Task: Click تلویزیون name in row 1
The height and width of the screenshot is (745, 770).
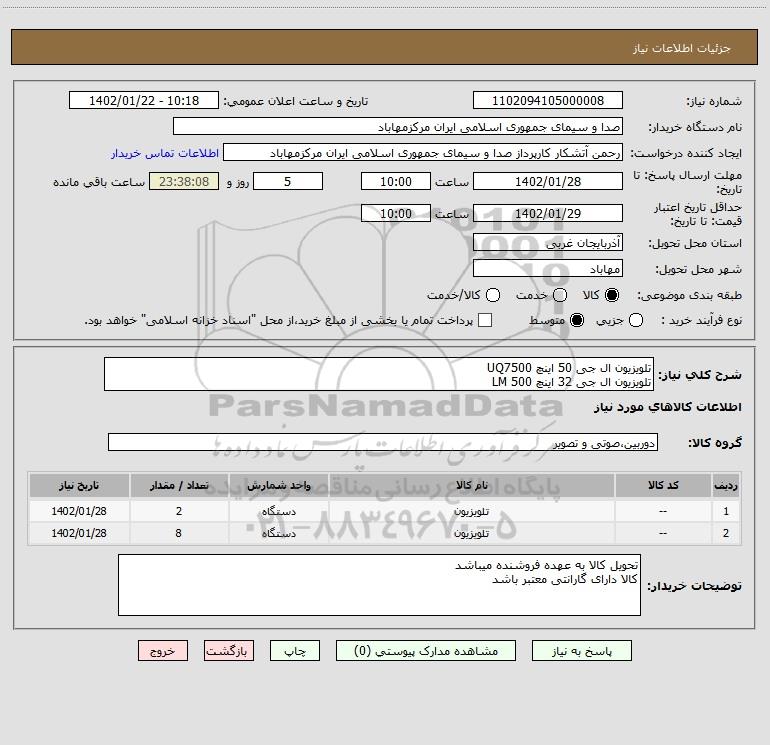Action: [471, 511]
